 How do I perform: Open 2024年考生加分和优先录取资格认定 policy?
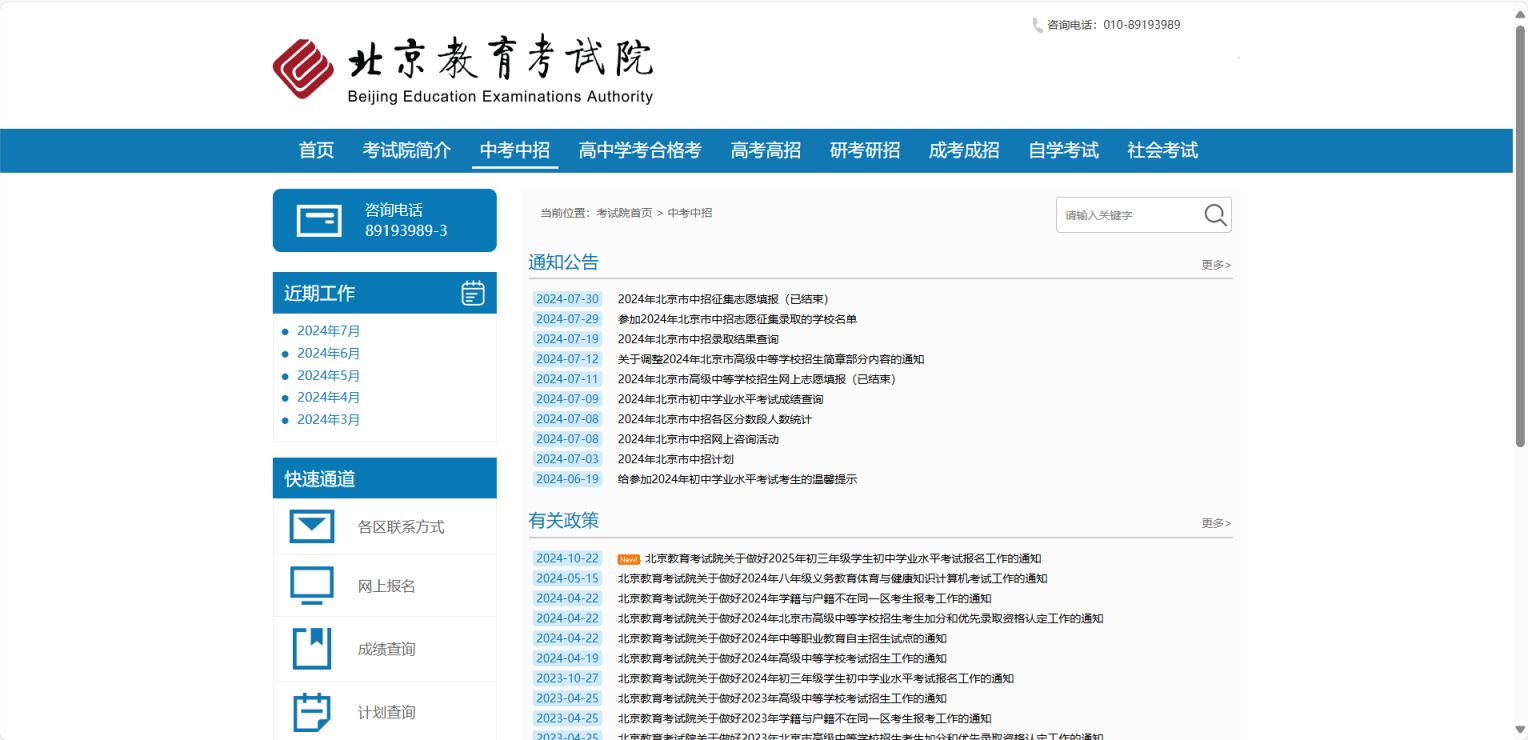tap(860, 618)
